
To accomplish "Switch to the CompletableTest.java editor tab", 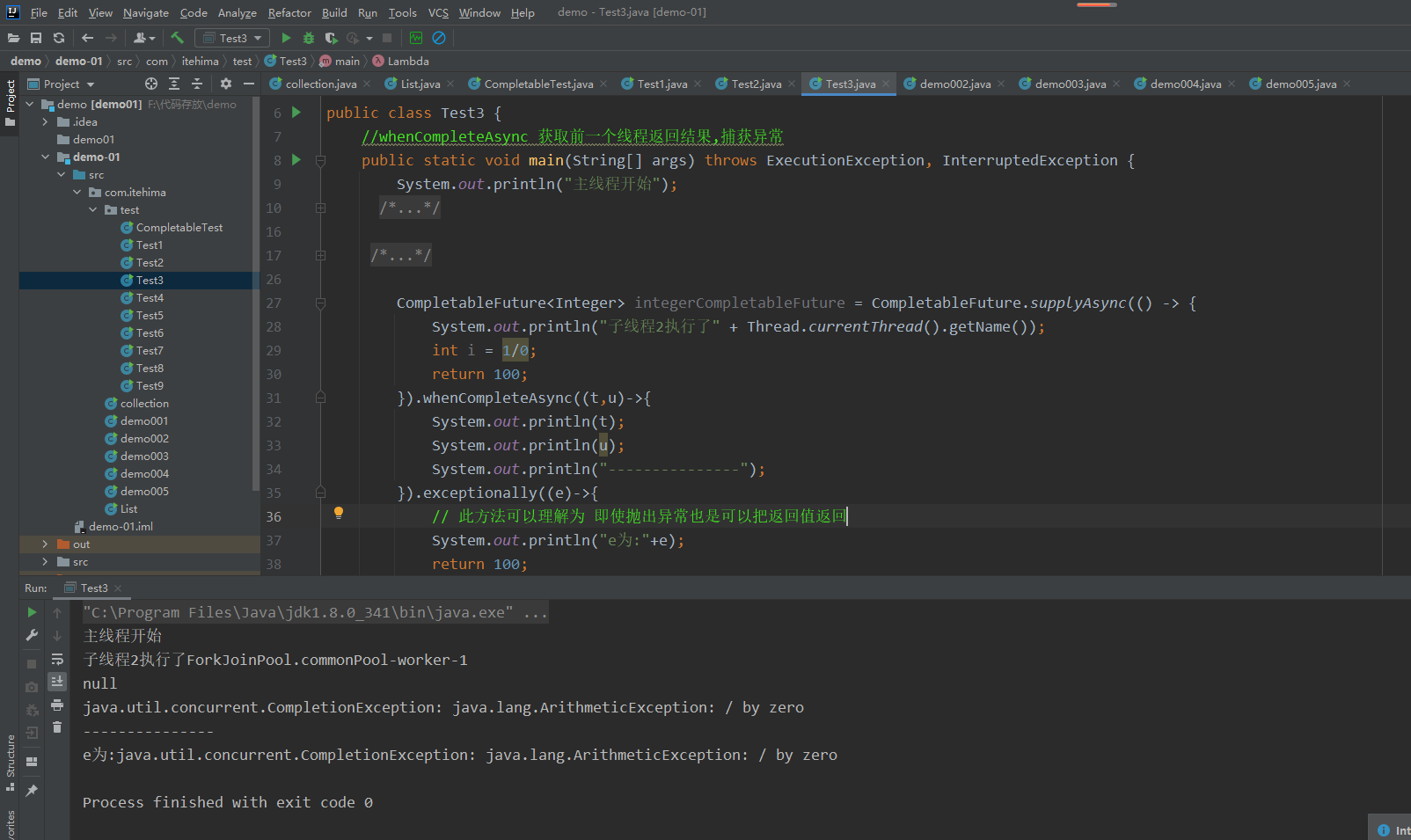I will [537, 84].
